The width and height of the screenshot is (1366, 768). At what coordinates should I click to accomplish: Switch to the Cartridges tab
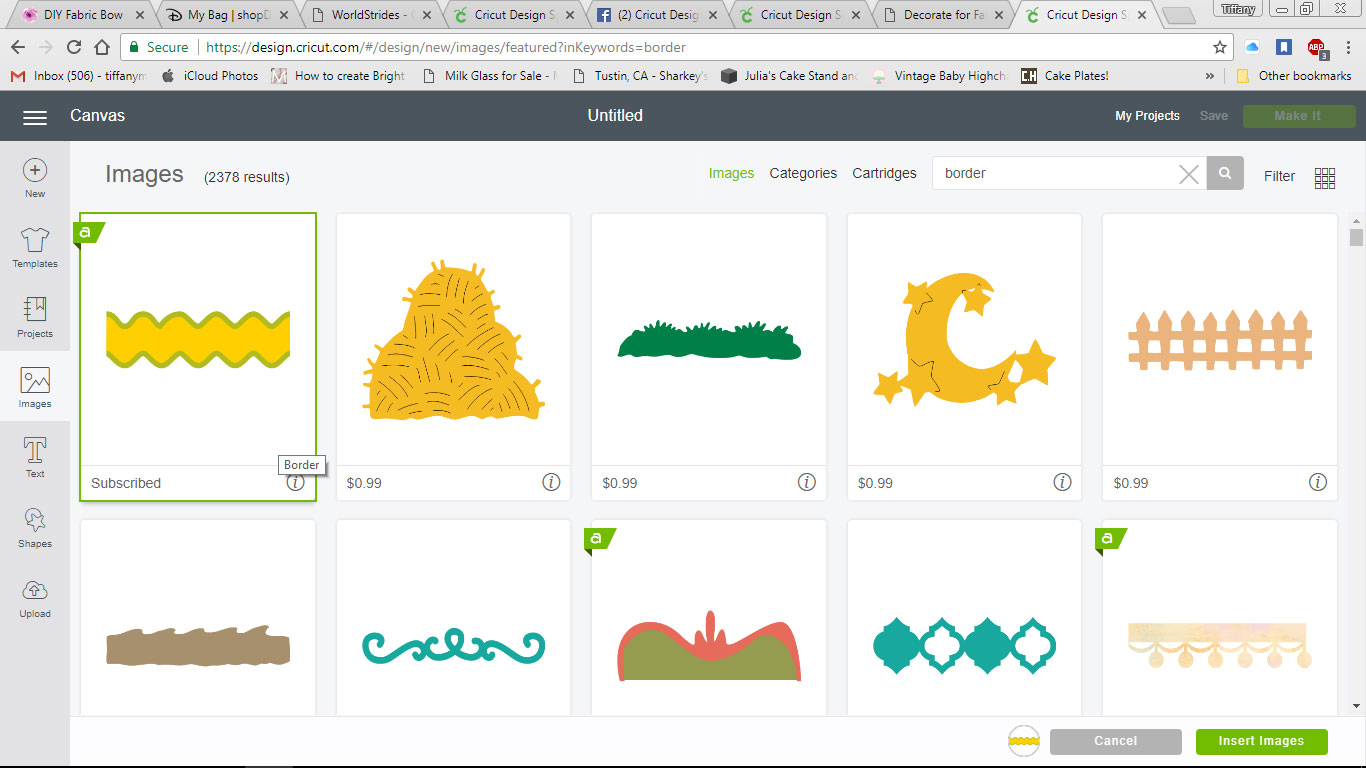coord(884,173)
